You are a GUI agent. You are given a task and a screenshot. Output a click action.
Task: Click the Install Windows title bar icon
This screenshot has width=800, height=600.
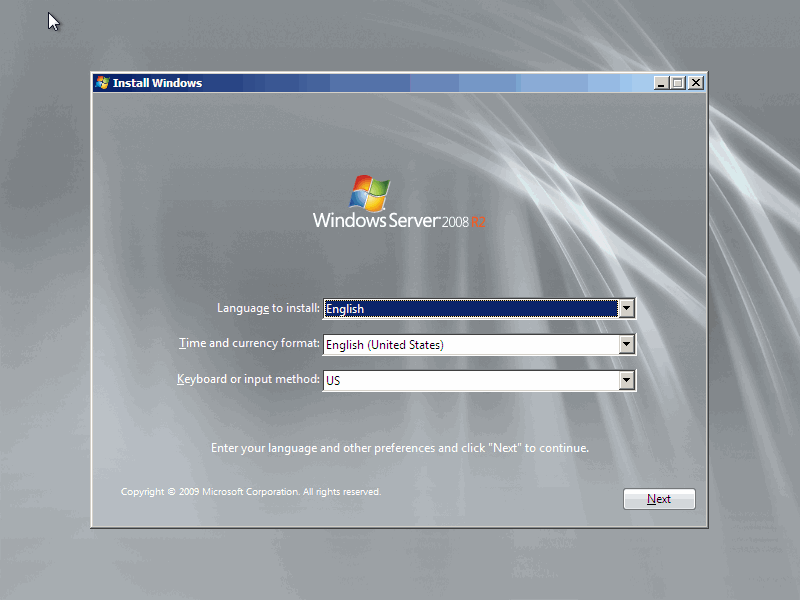click(103, 83)
